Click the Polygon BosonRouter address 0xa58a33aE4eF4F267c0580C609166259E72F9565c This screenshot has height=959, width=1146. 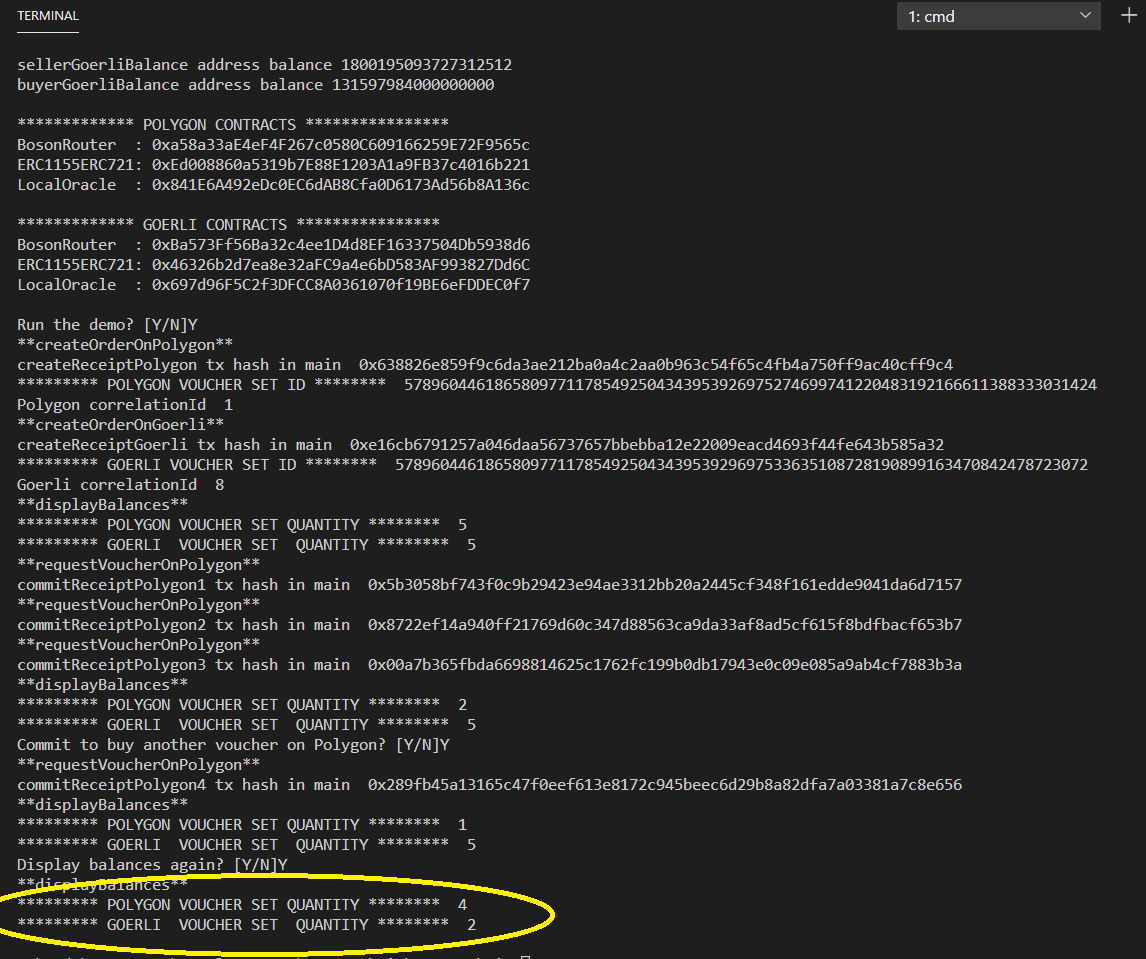(341, 145)
